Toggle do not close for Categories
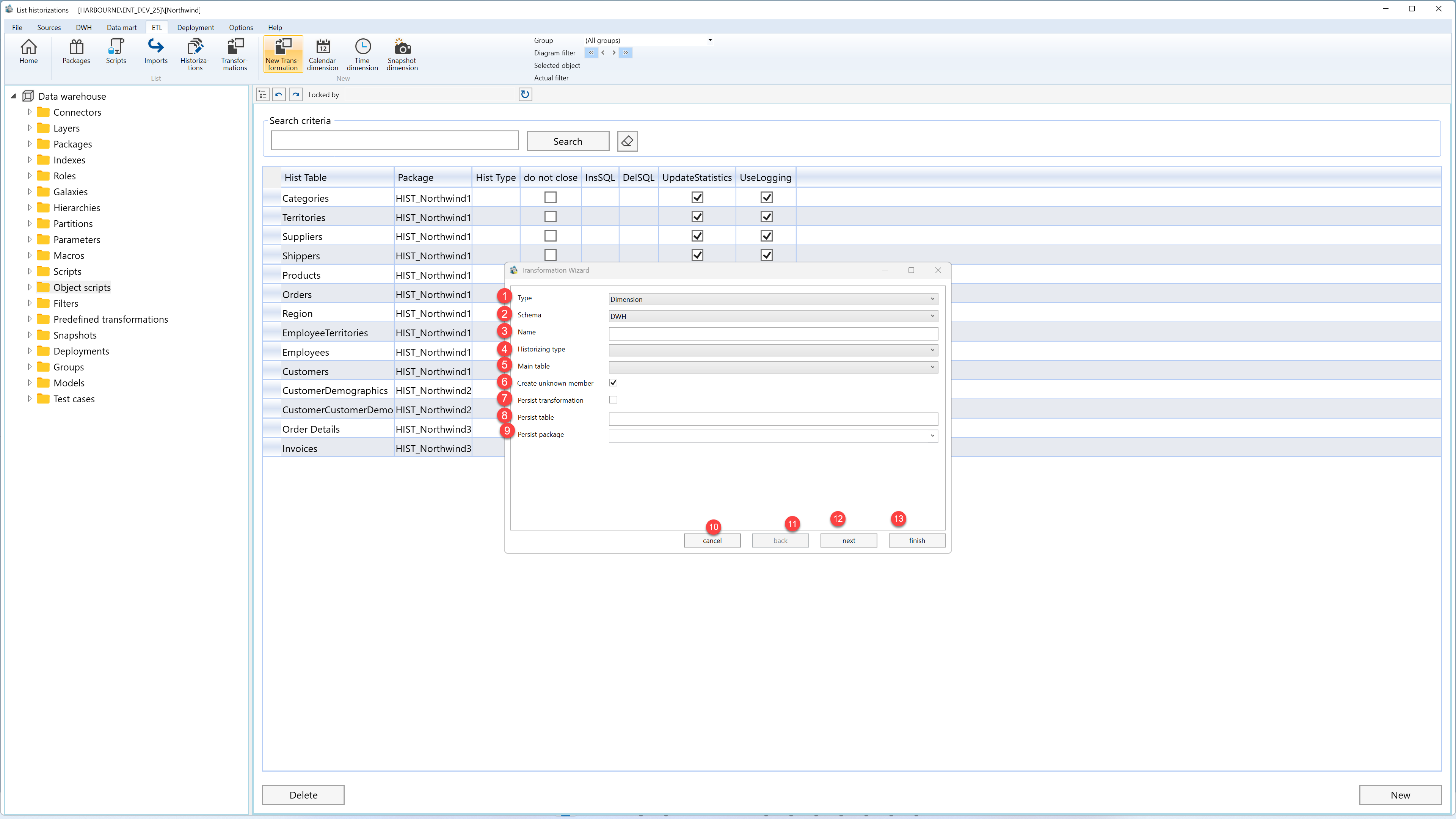Image resolution: width=1456 pixels, height=819 pixels. (550, 197)
